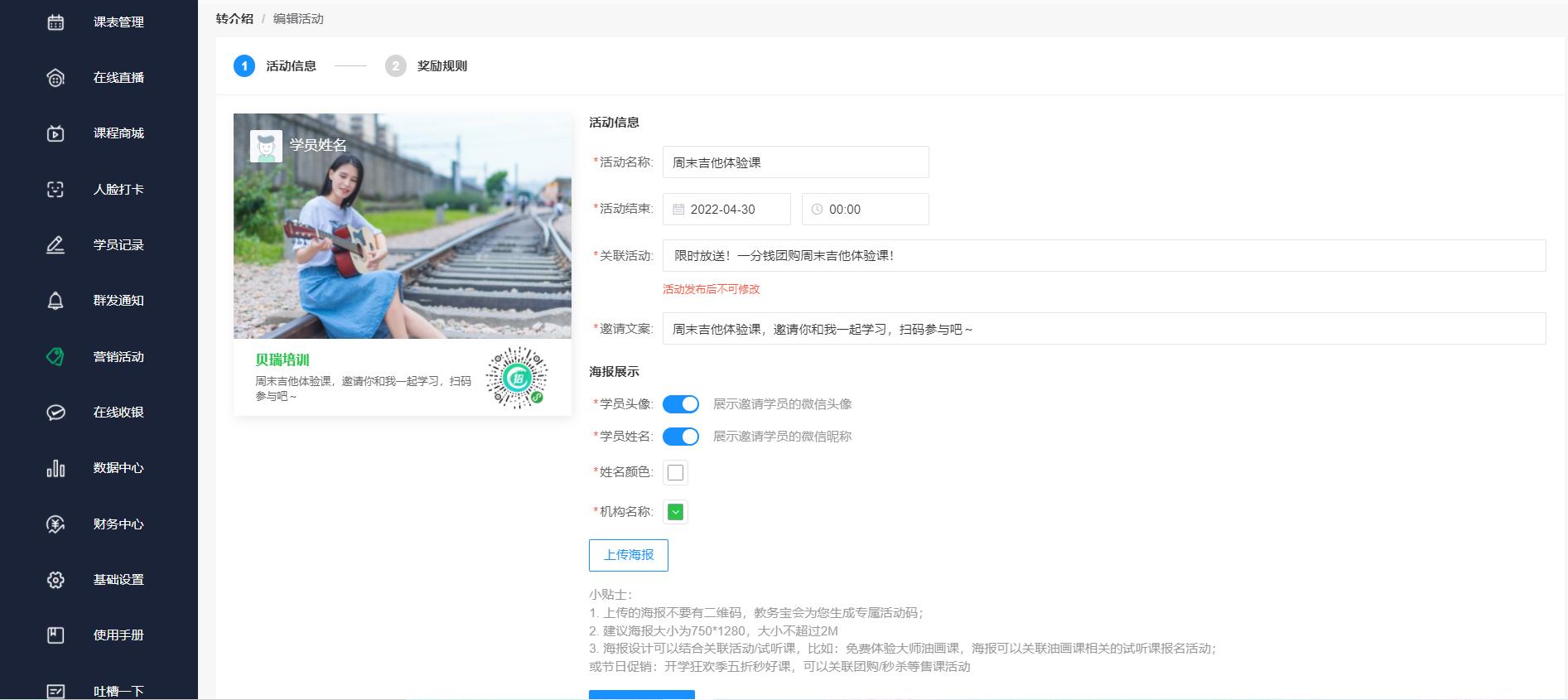Open the 姓名颜色 white color picker
The height and width of the screenshot is (700, 1568).
(x=676, y=473)
